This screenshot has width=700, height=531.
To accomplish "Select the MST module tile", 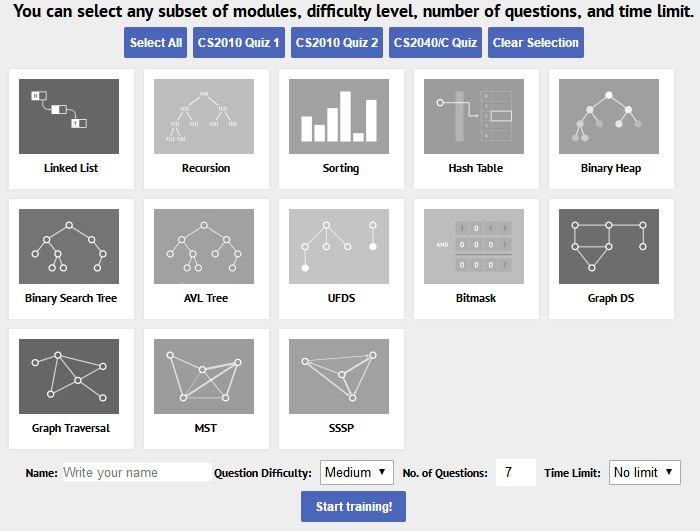I will pyautogui.click(x=204, y=377).
